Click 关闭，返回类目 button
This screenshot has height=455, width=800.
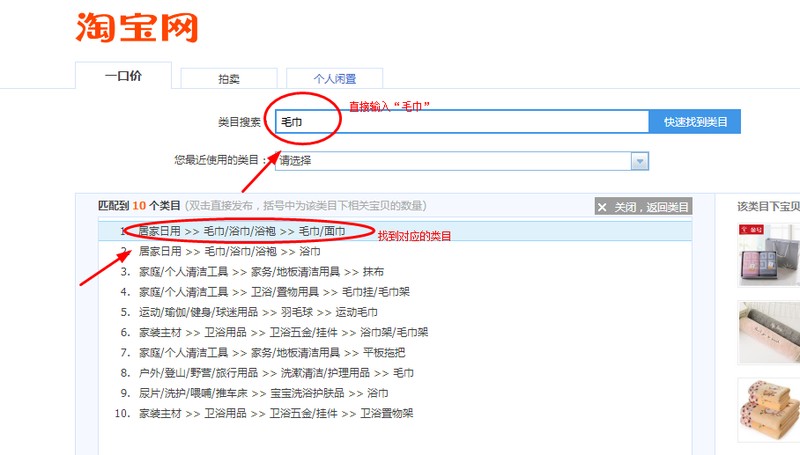[x=643, y=207]
